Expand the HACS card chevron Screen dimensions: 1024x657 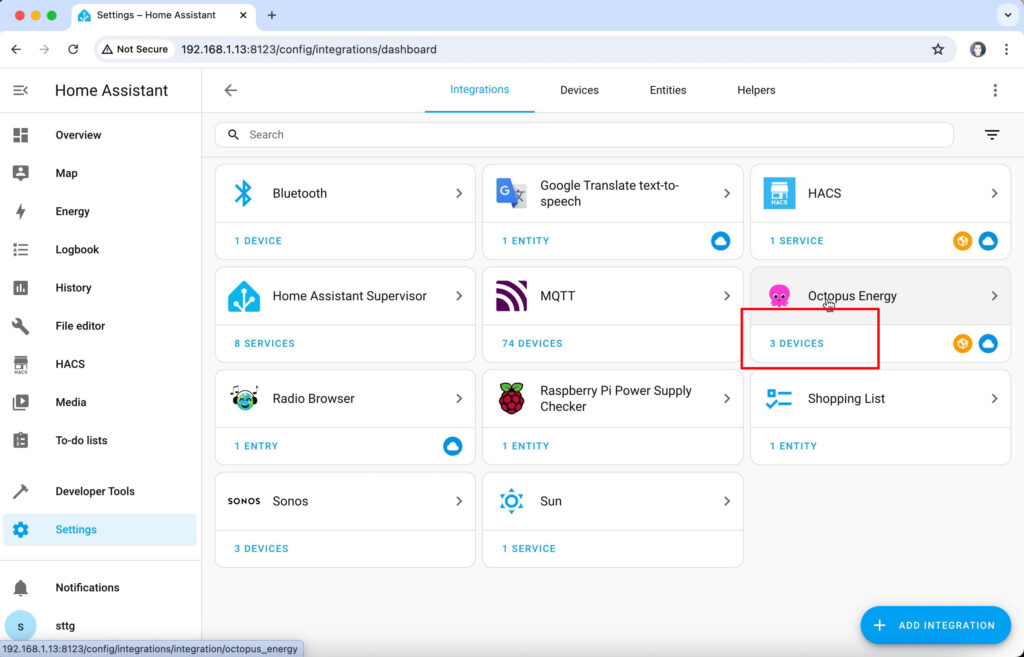(x=995, y=193)
